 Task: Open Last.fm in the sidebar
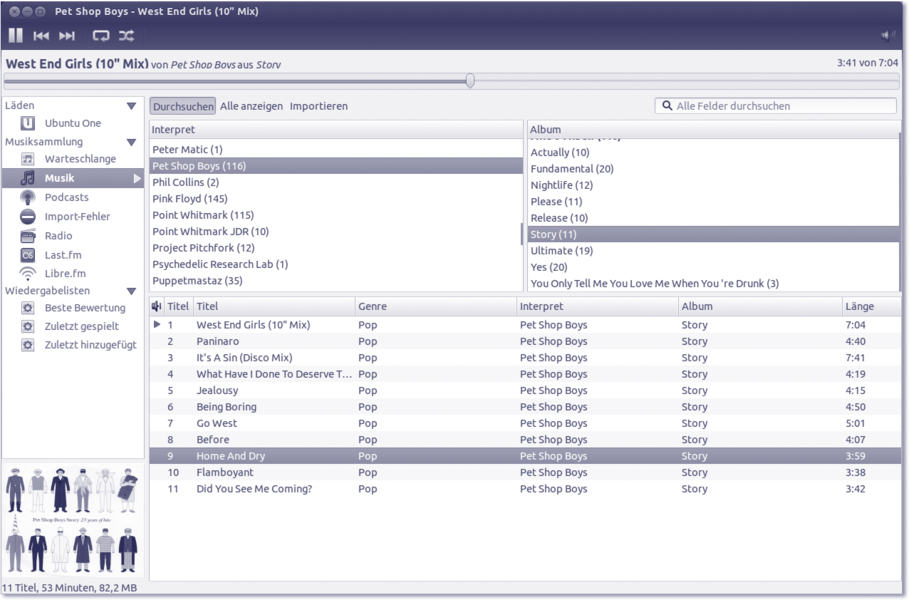[x=63, y=255]
